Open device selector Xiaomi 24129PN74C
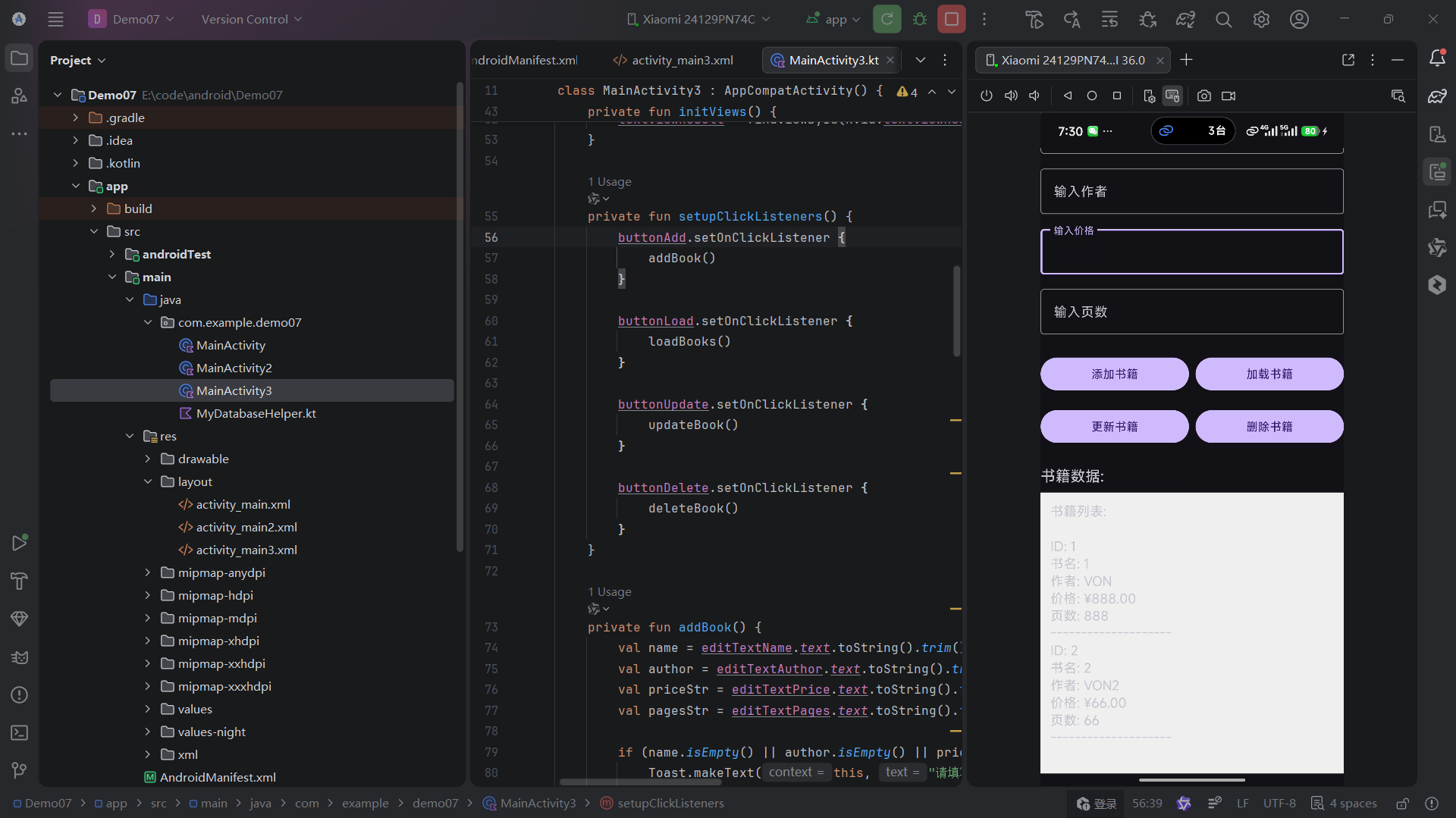Viewport: 1456px width, 818px height. 698,19
